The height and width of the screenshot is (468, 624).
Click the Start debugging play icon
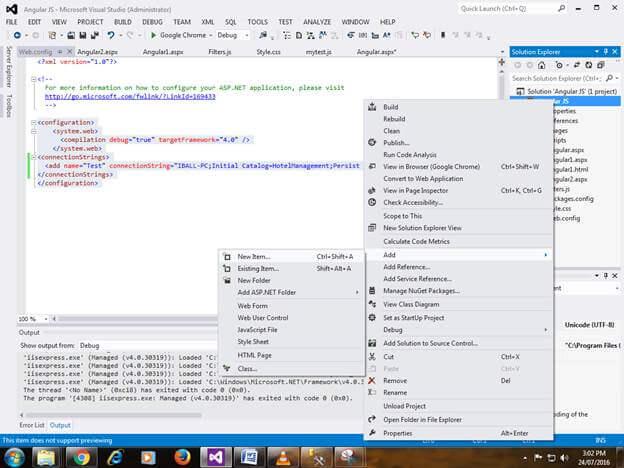pos(152,35)
